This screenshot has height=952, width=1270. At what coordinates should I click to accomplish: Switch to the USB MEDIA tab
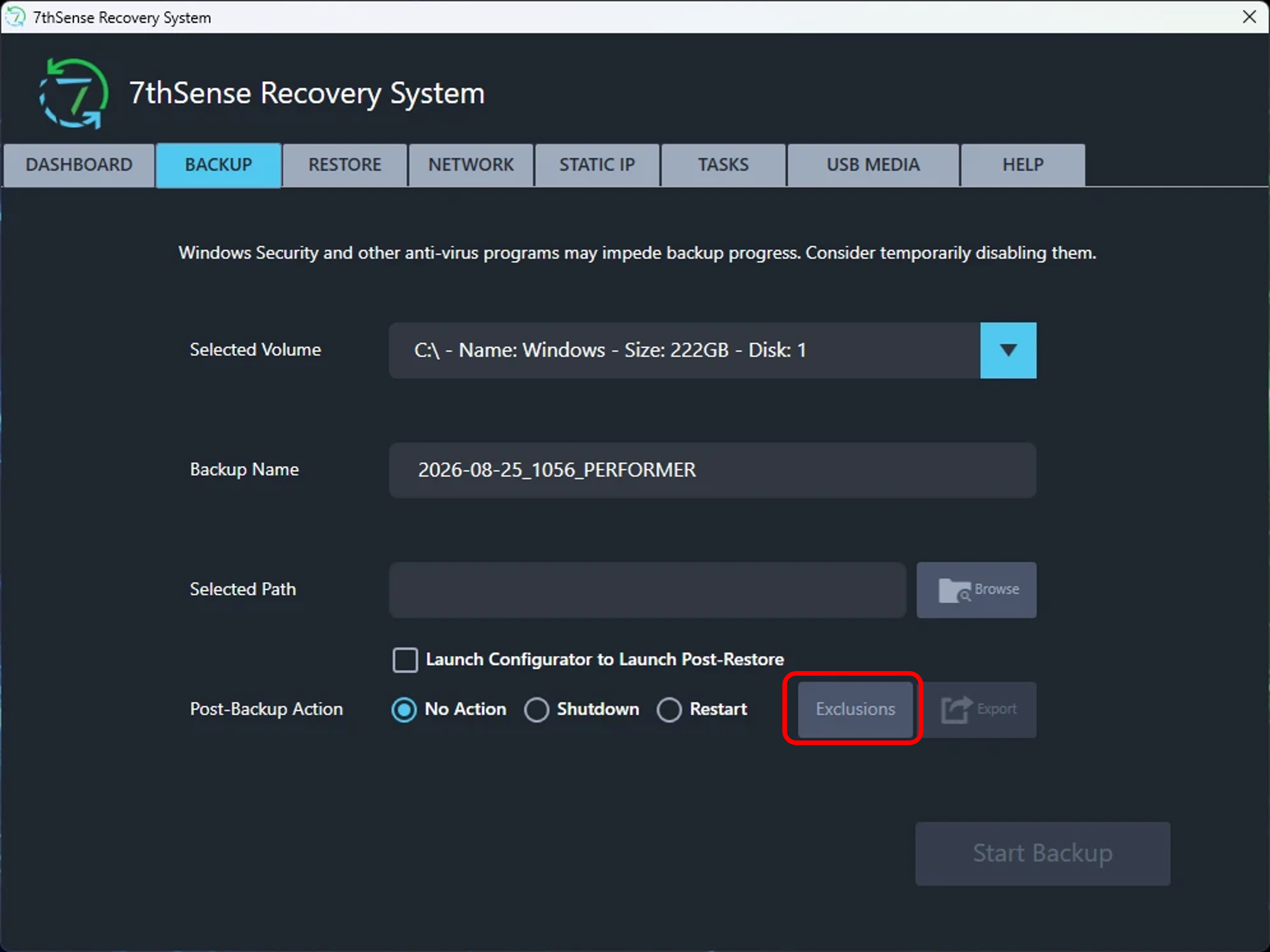[x=873, y=165]
